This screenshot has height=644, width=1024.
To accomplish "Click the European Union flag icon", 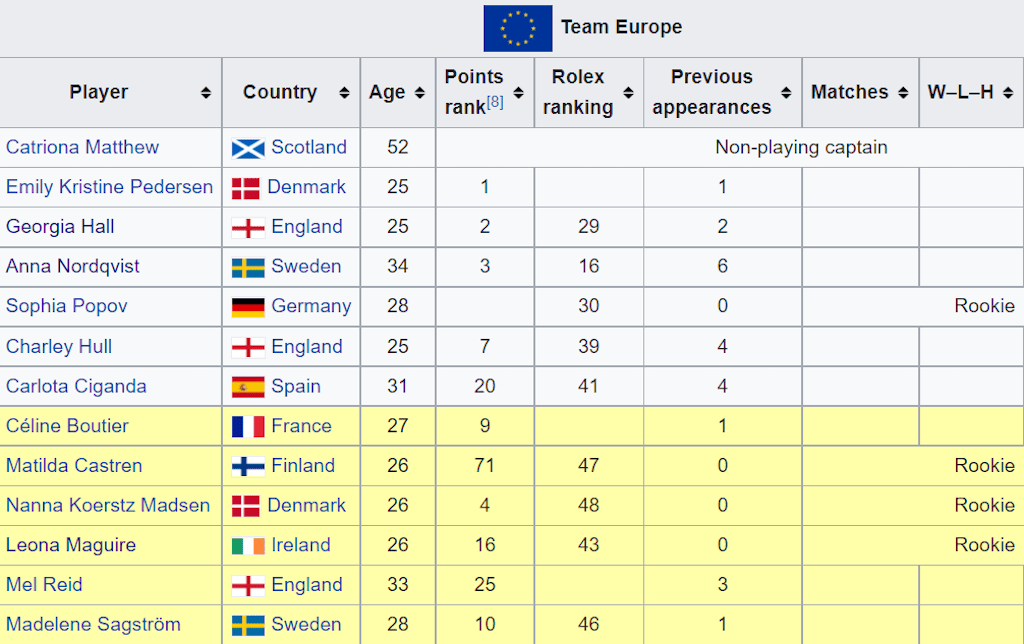I will [517, 28].
